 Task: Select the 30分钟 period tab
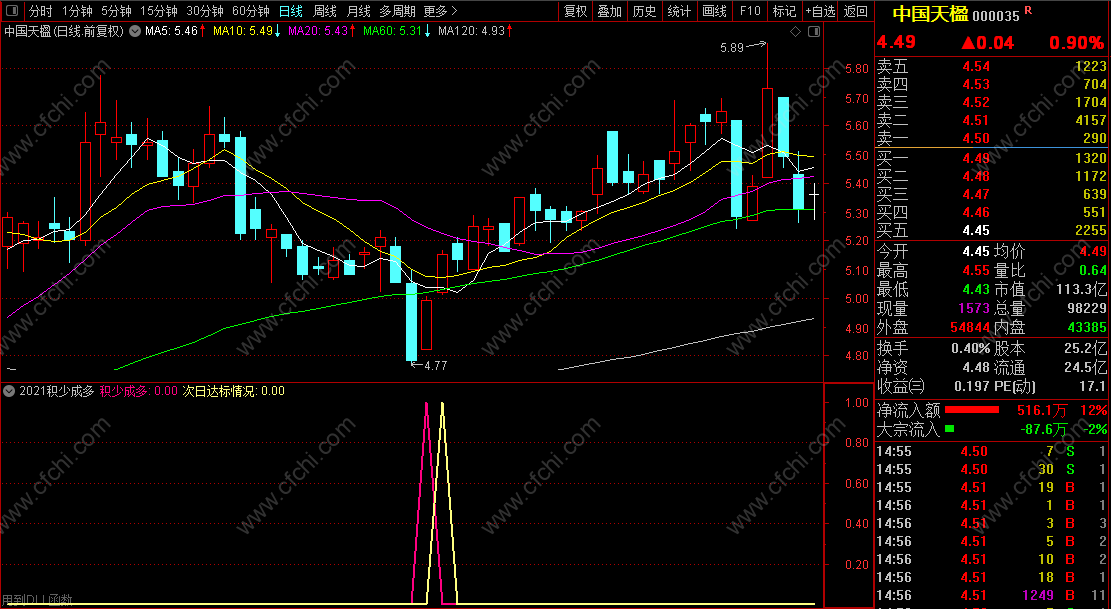205,11
